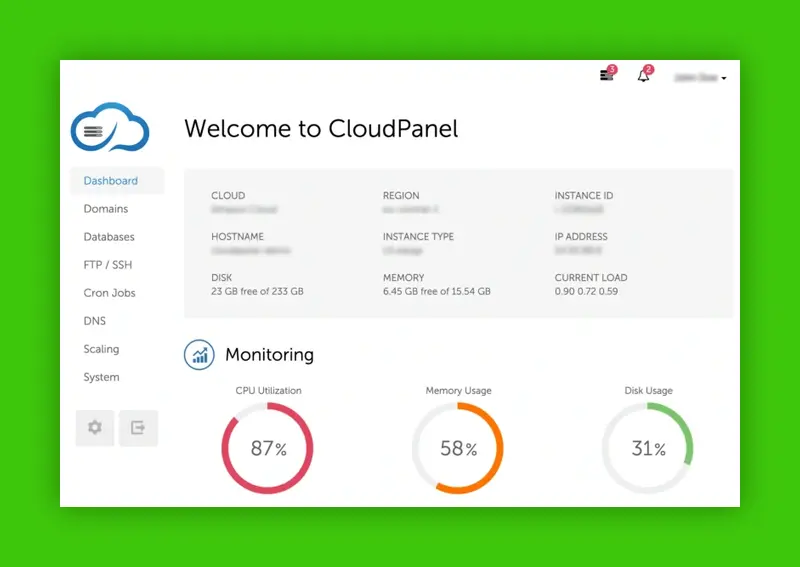Open the FTP / SSH page
Image resolution: width=800 pixels, height=567 pixels.
coord(108,265)
